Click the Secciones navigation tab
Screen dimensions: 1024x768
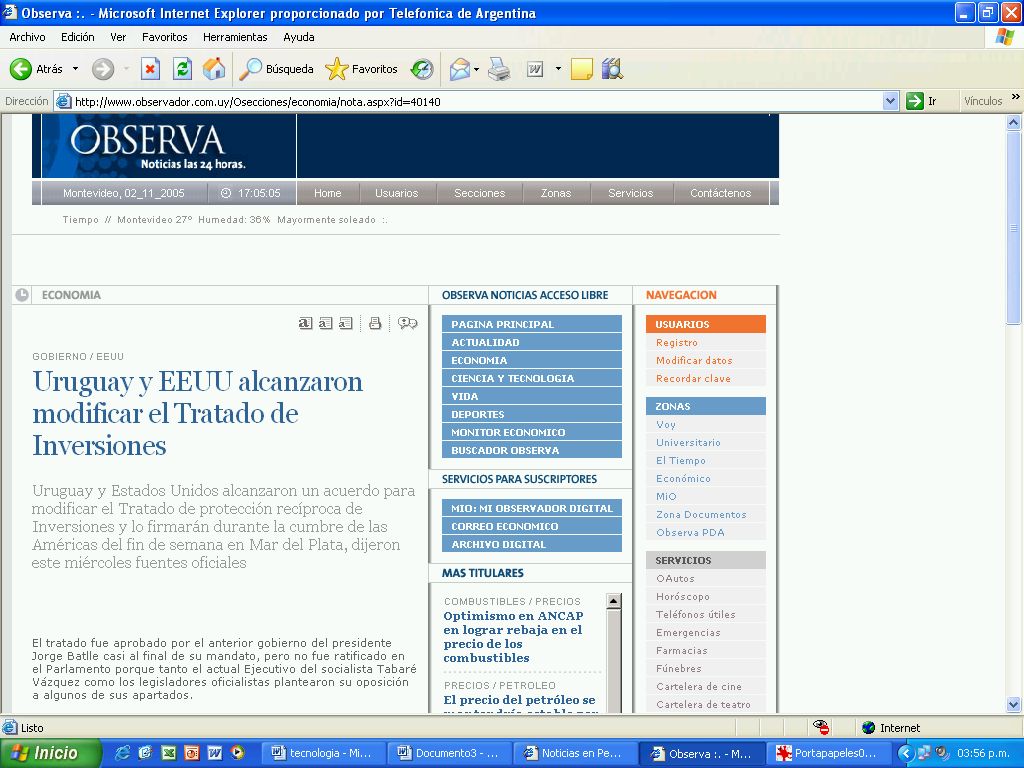pos(479,193)
